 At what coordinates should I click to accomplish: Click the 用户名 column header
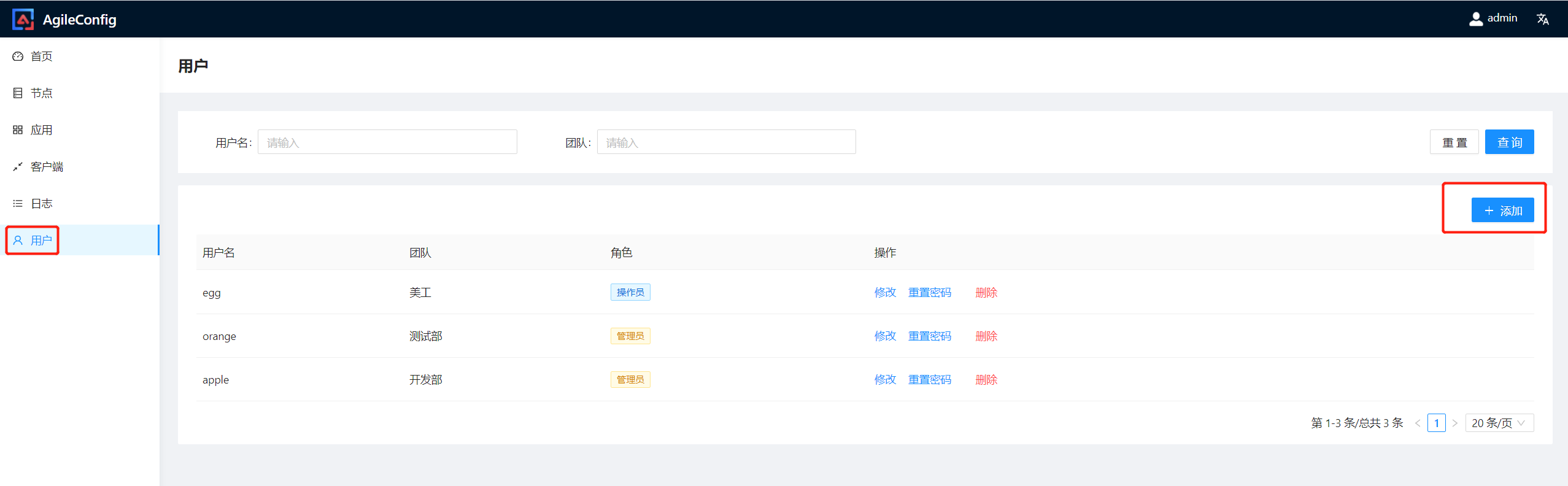(x=218, y=252)
